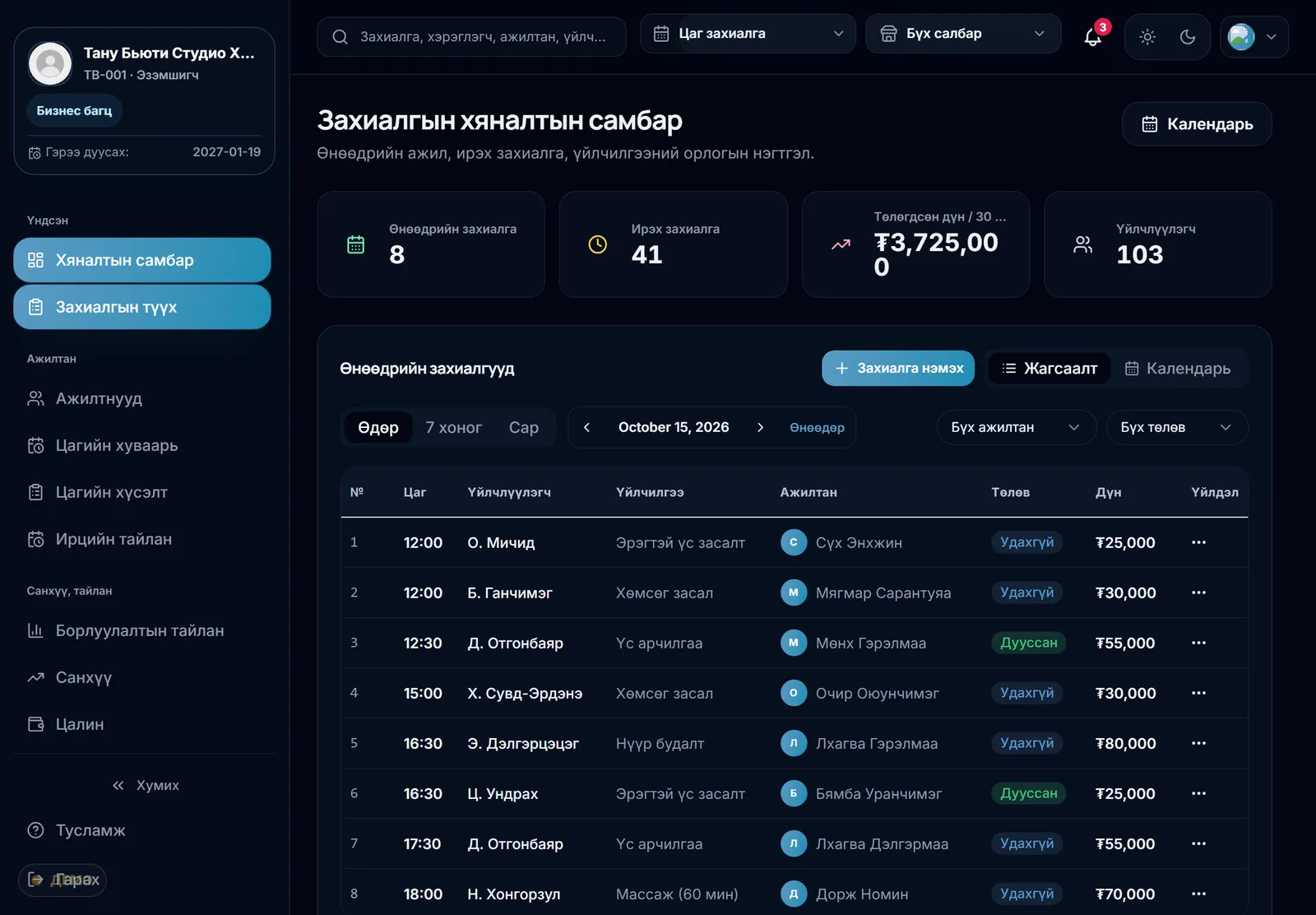This screenshot has width=1316, height=915.
Task: Open Захиалгын түүх in sidebar
Action: coord(142,307)
